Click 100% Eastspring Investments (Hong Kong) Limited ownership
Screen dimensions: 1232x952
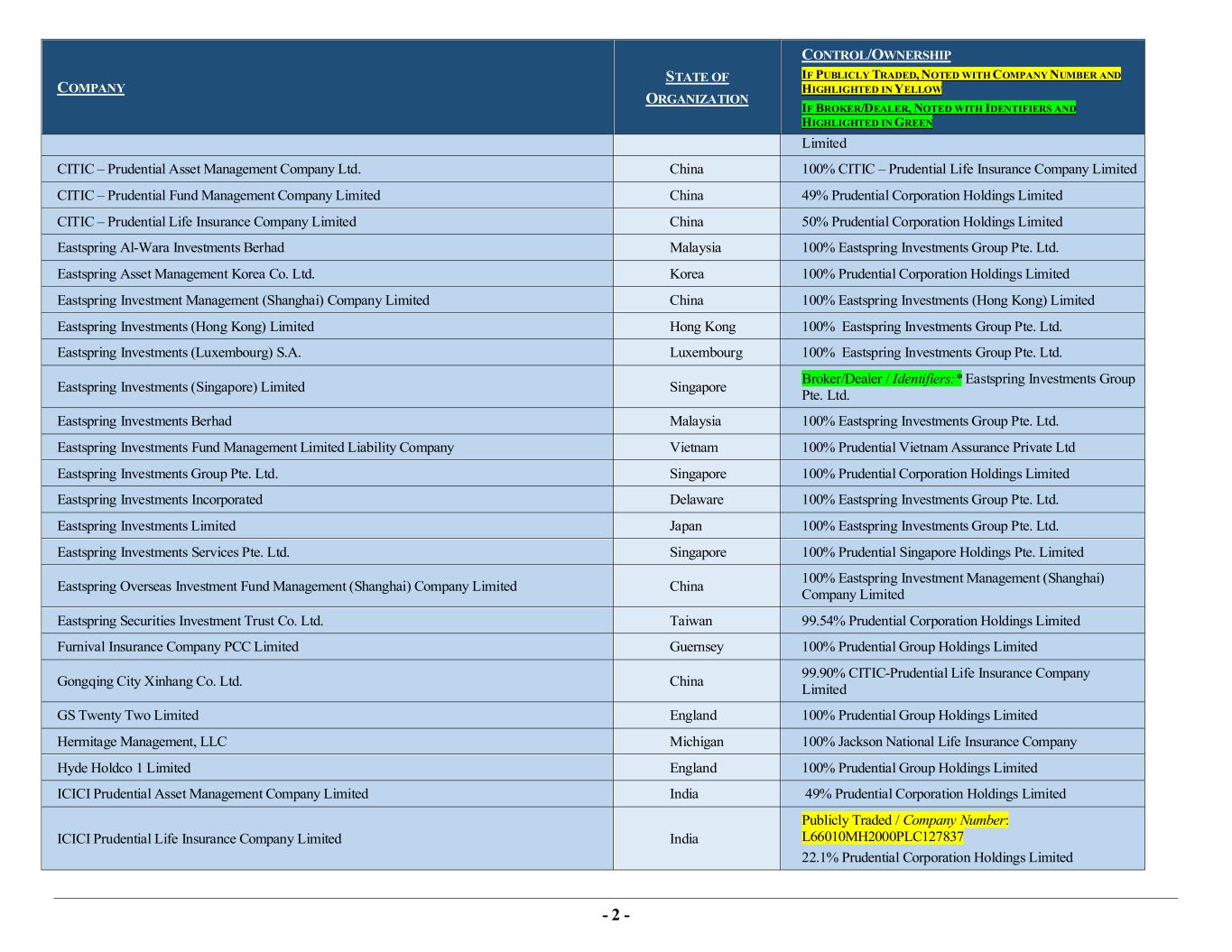[948, 300]
